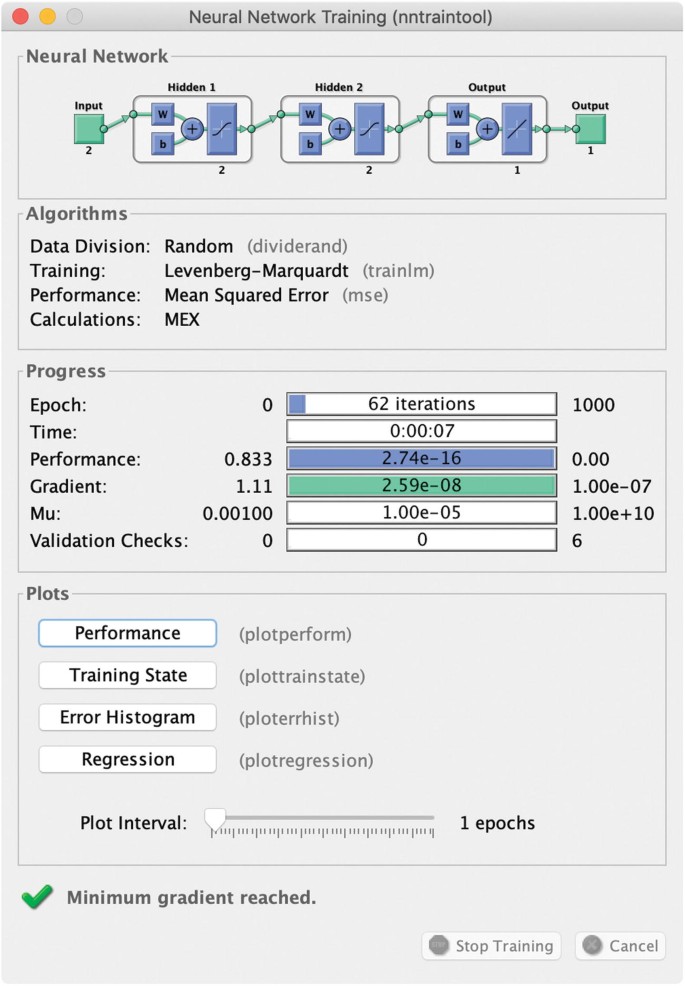Open the Regression plot

(127, 759)
